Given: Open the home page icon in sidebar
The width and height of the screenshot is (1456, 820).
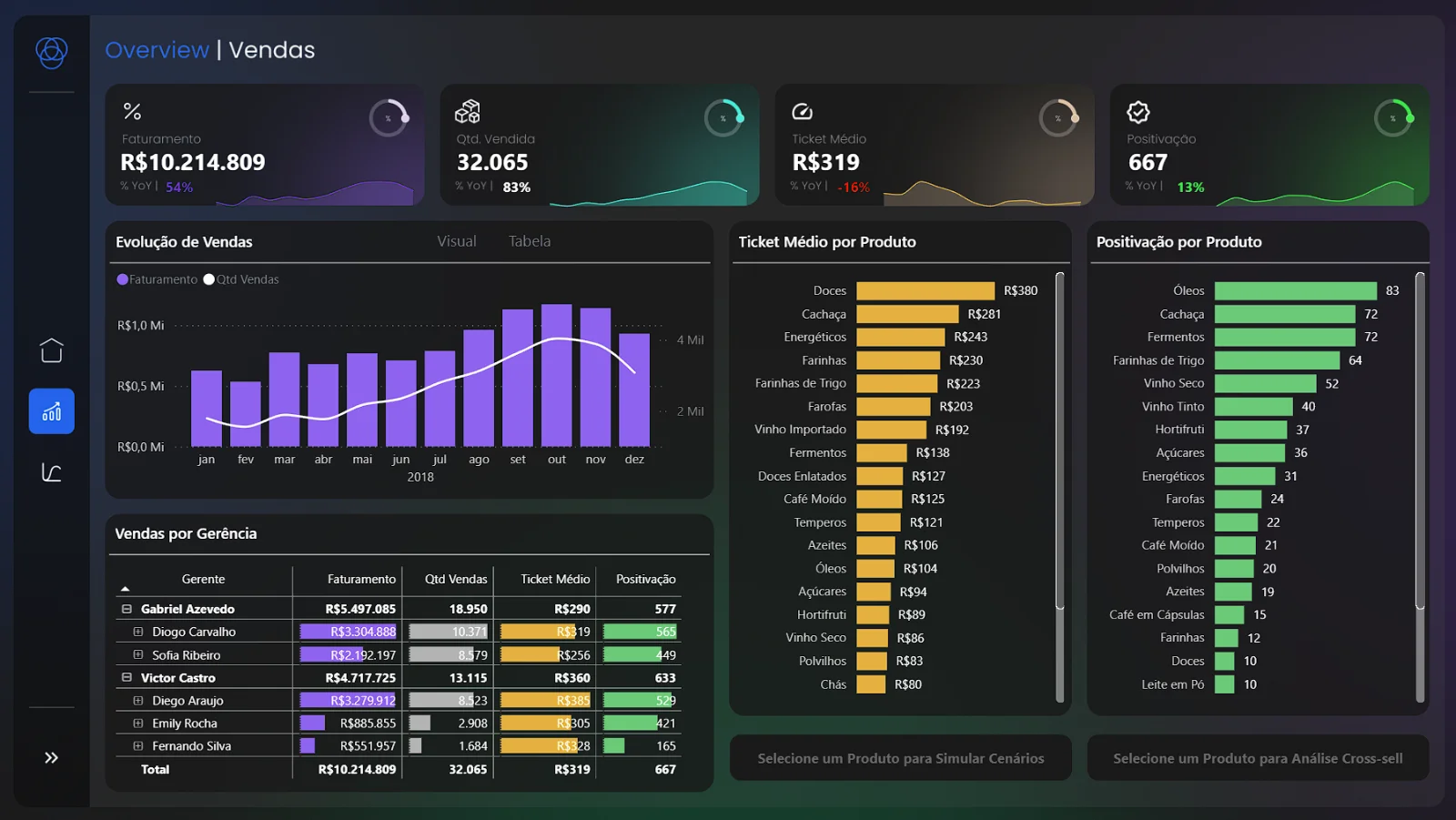Looking at the screenshot, I should coord(51,350).
